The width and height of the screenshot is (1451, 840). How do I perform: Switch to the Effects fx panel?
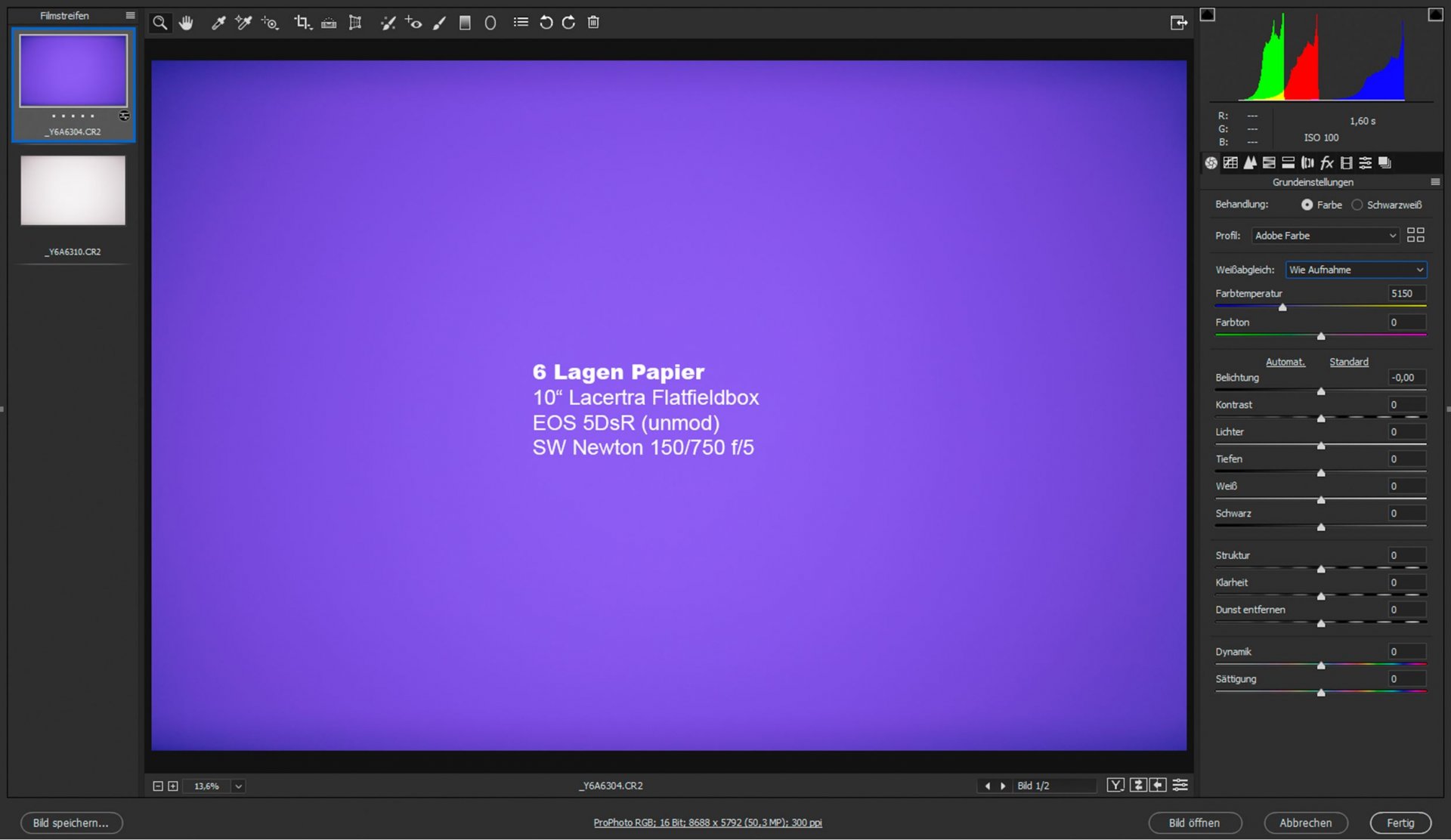coord(1327,162)
